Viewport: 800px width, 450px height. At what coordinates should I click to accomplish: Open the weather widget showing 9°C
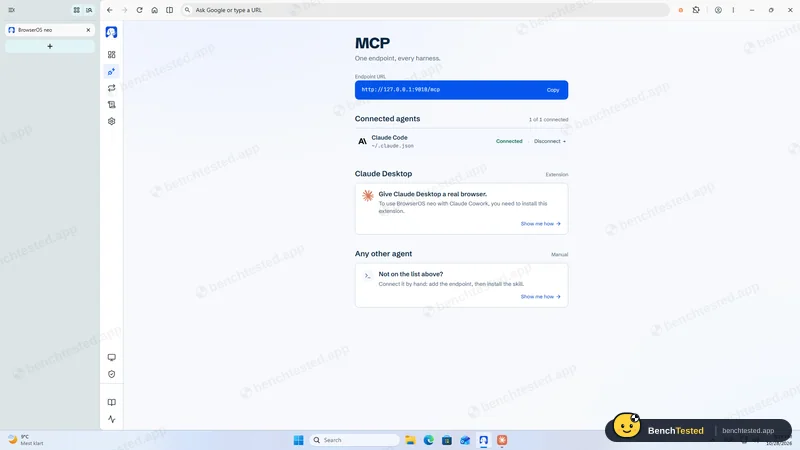26,440
